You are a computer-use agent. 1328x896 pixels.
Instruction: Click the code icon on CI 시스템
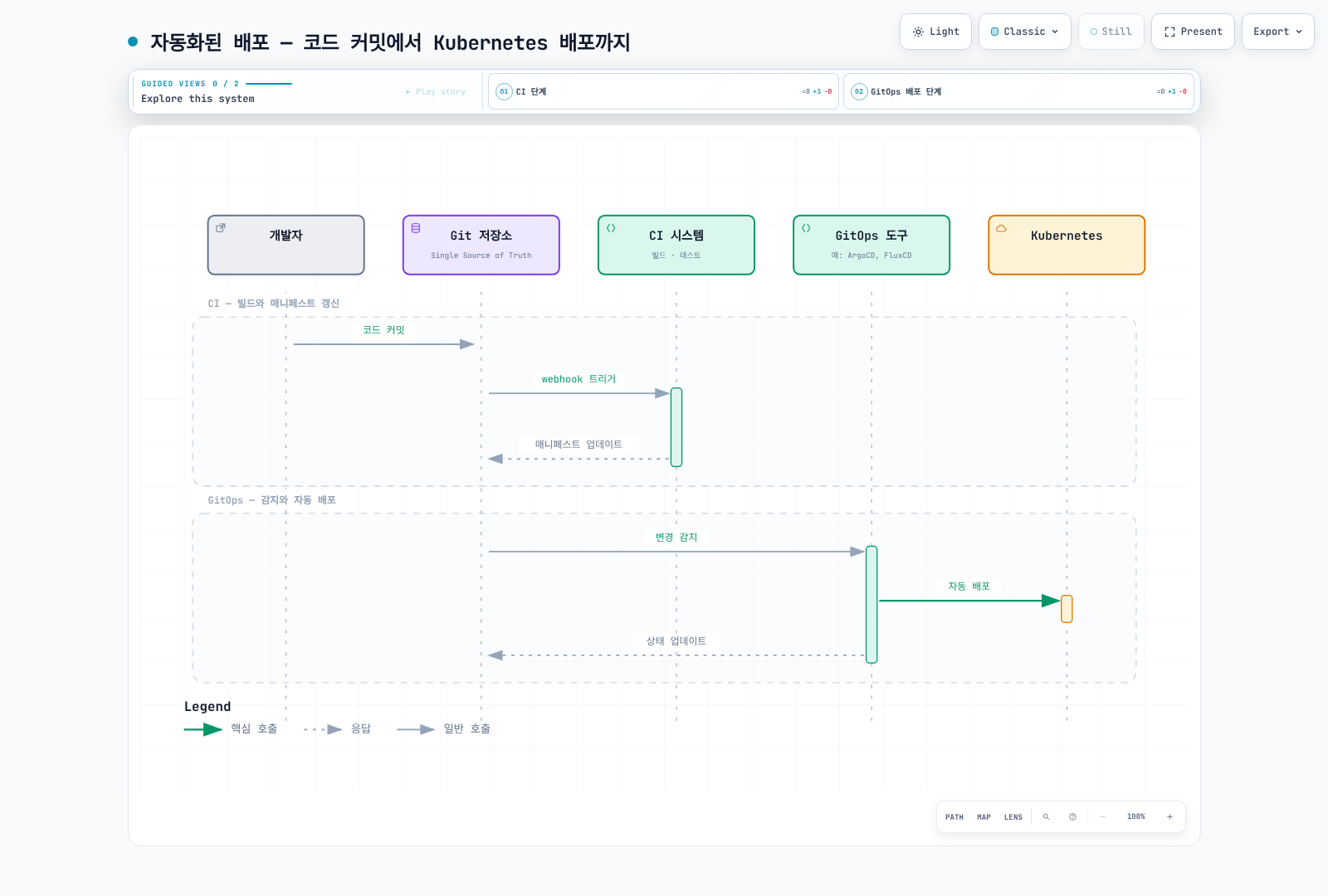[611, 228]
